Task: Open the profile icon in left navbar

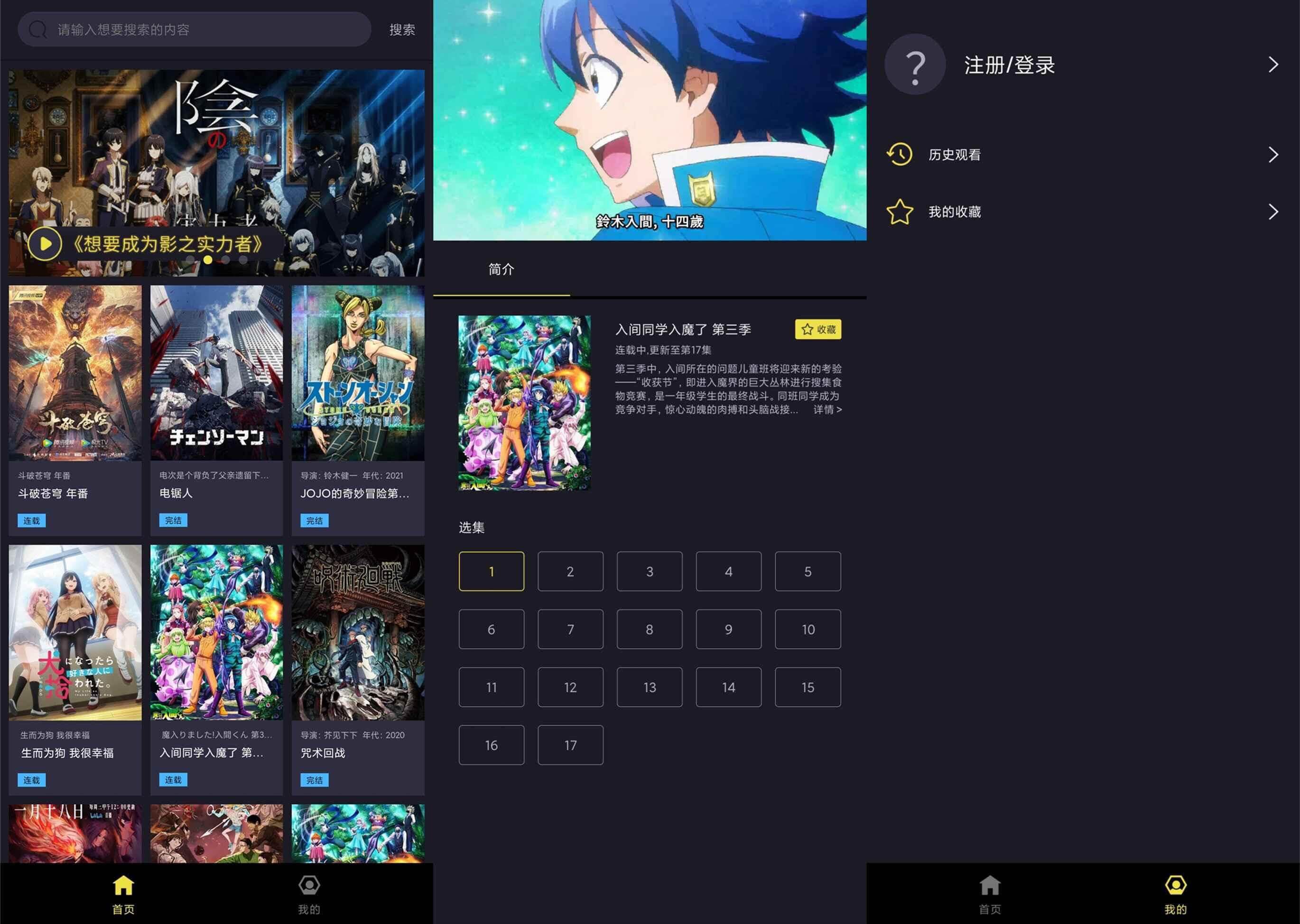Action: tap(309, 885)
